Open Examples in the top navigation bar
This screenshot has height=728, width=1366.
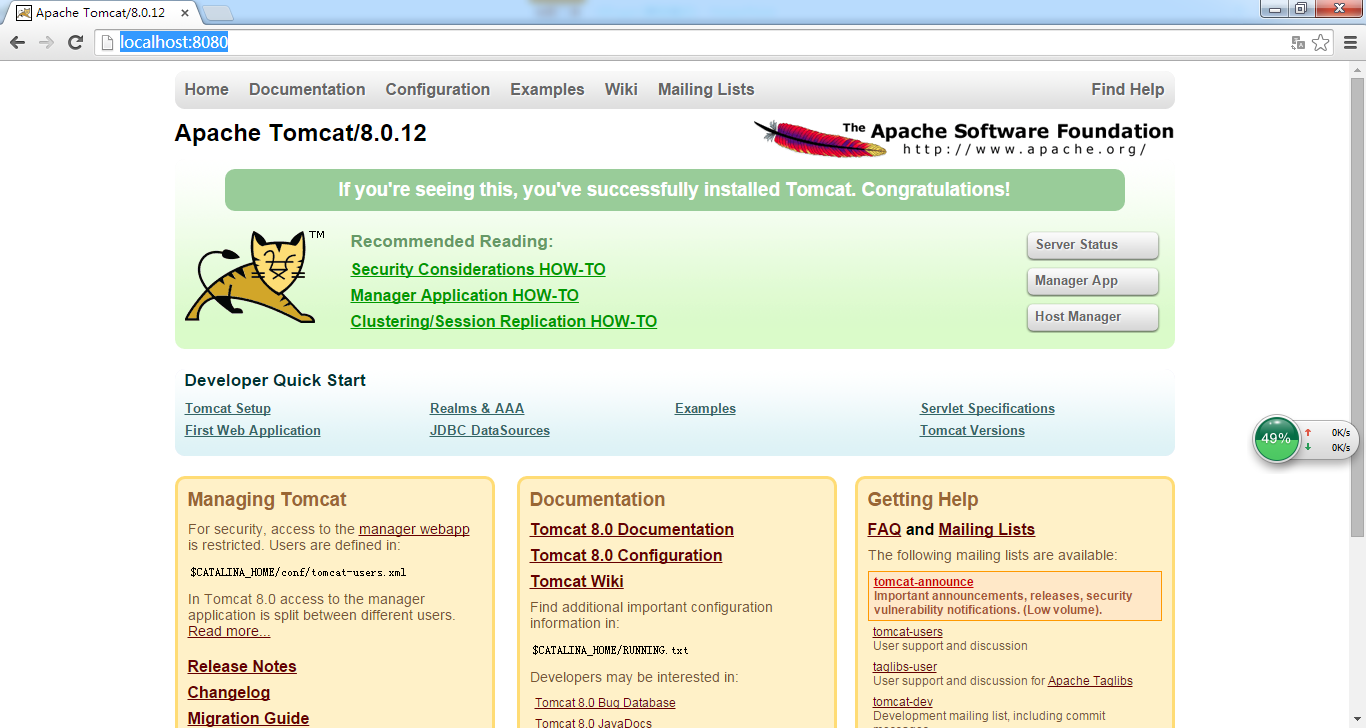pos(547,89)
